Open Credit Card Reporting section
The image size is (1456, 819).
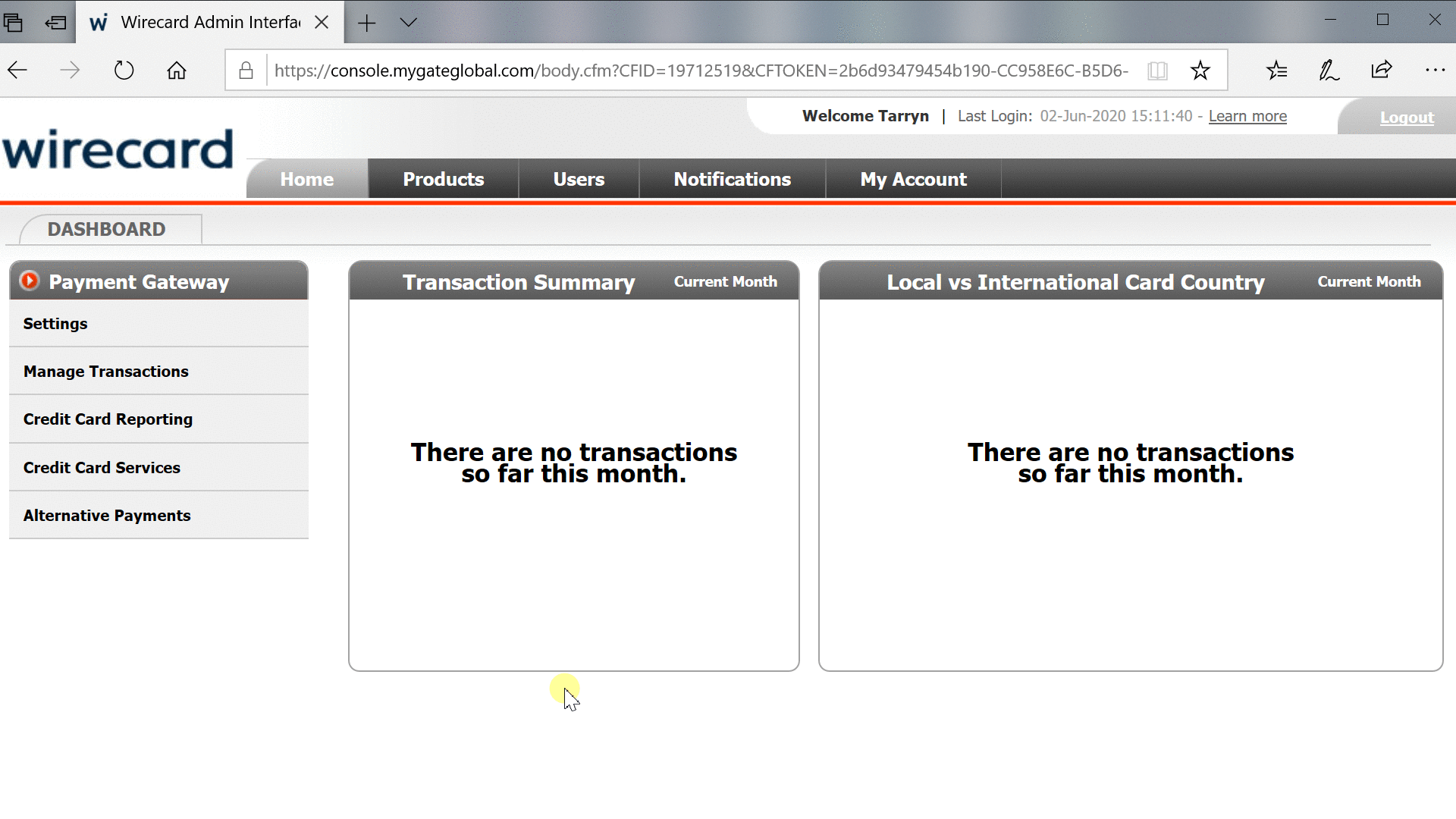pos(108,419)
